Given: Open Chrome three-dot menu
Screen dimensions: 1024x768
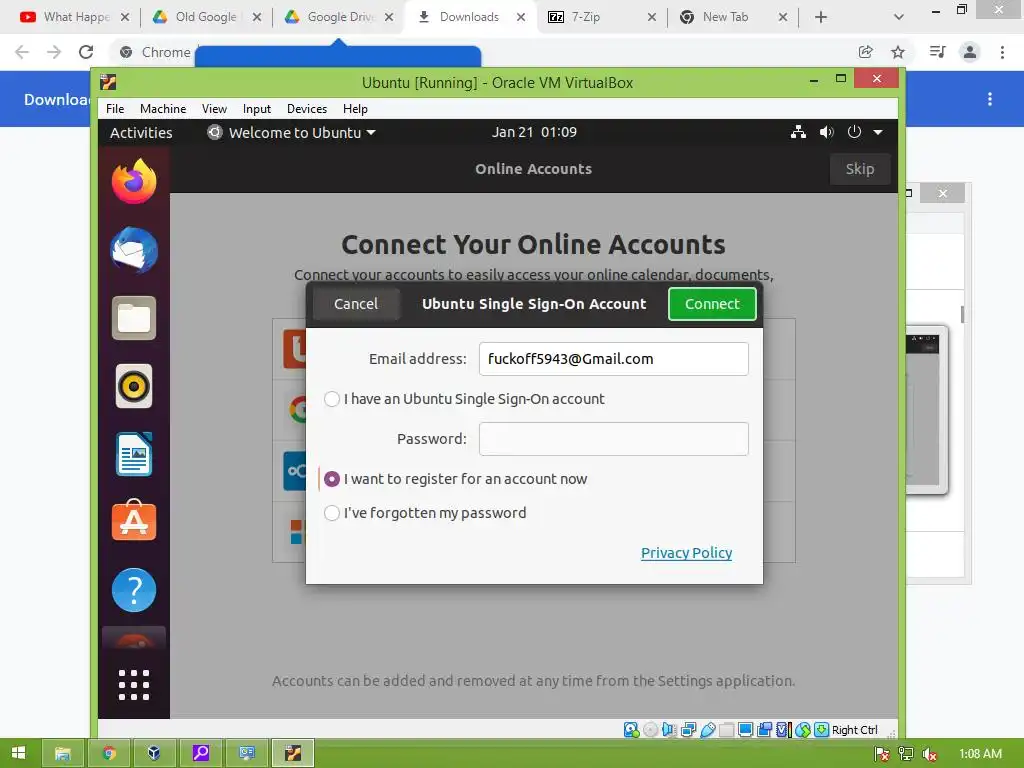Looking at the screenshot, I should point(1002,52).
